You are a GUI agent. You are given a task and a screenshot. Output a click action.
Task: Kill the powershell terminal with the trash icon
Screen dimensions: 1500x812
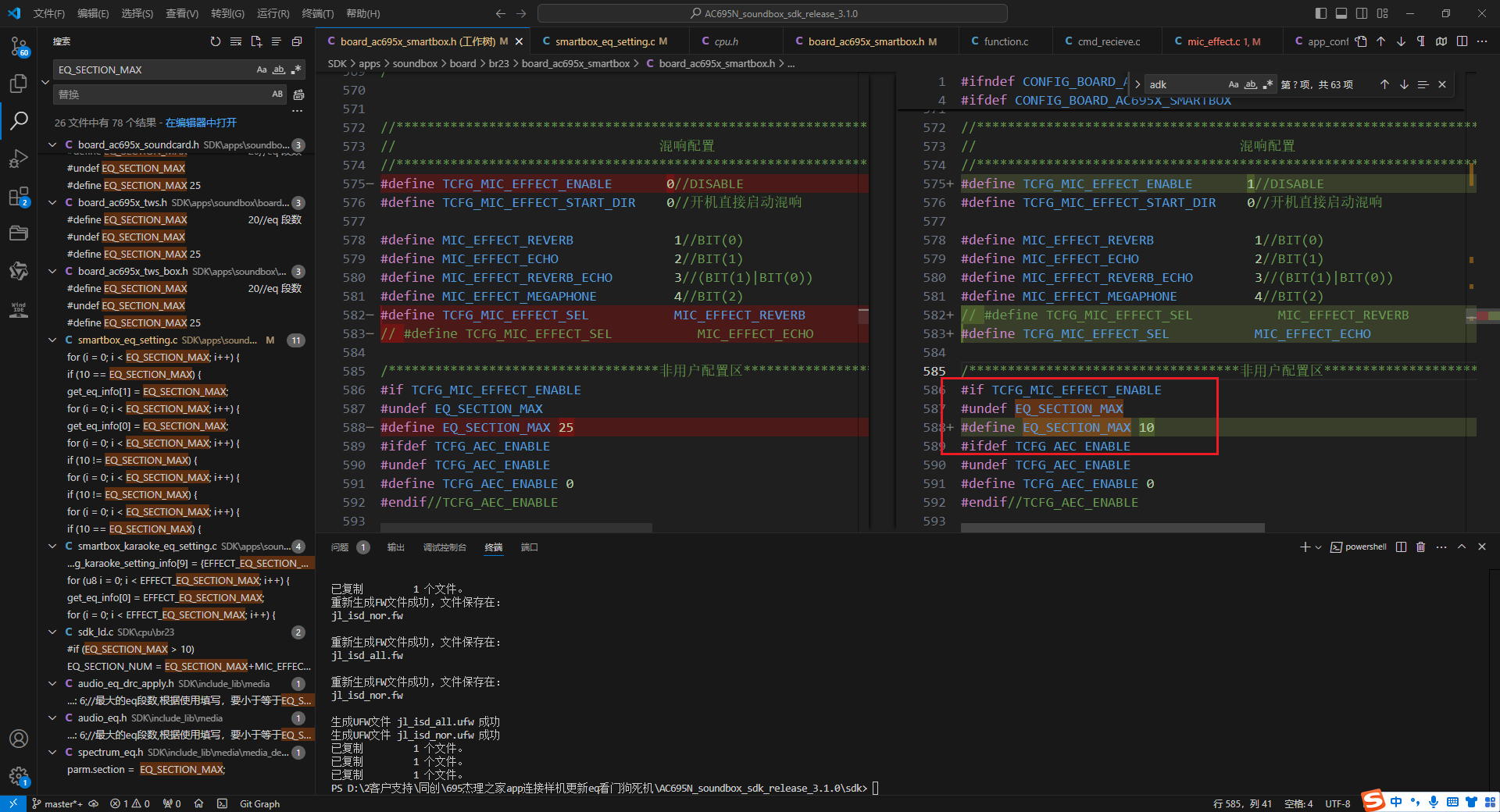coord(1421,547)
